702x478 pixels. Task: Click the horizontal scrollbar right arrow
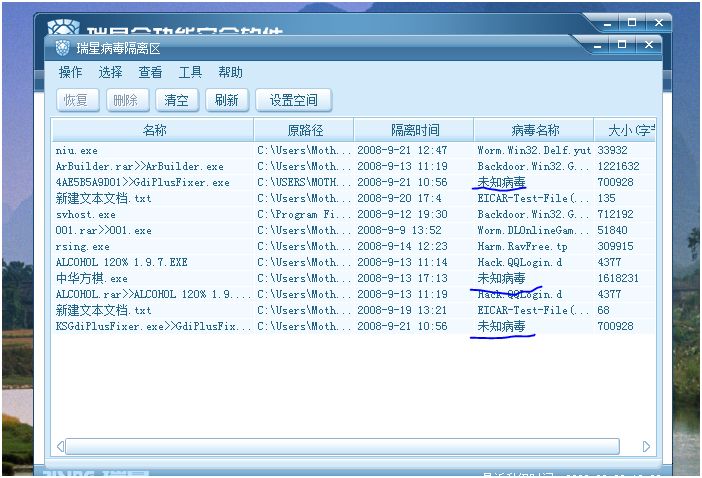click(646, 447)
